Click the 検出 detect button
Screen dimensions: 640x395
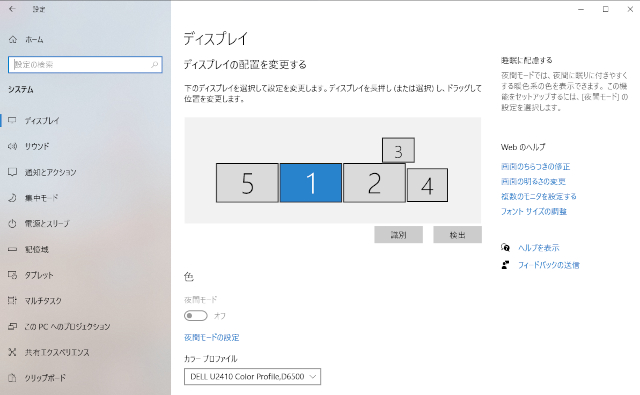pyautogui.click(x=458, y=235)
